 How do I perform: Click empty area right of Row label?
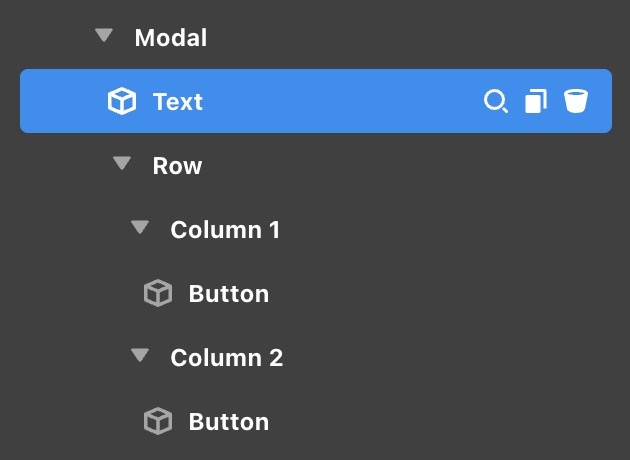coord(400,166)
